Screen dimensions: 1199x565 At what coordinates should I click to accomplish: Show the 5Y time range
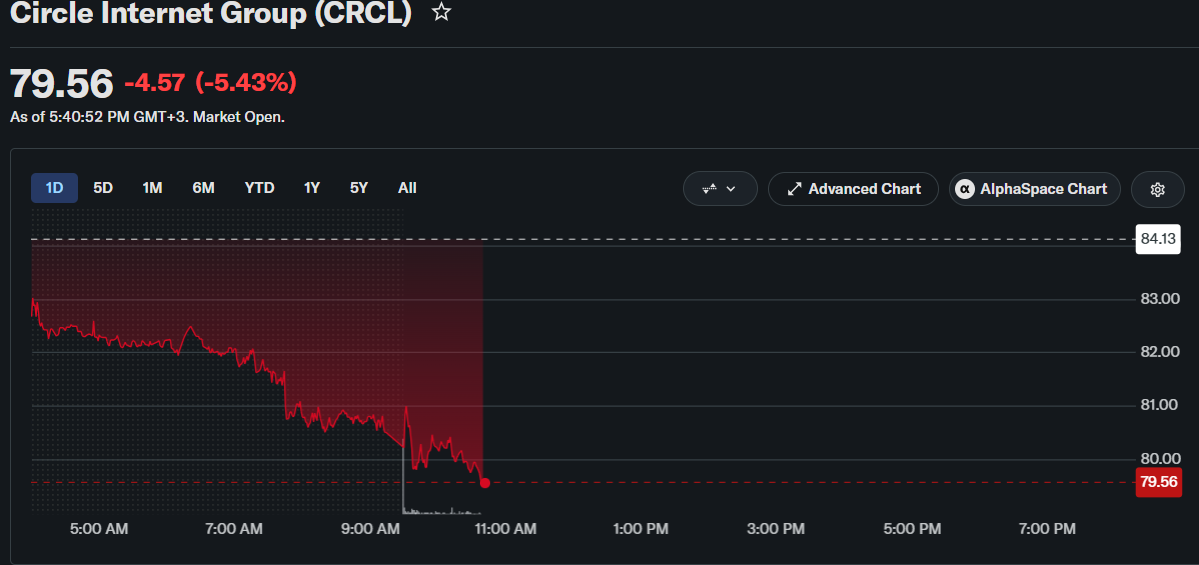359,188
